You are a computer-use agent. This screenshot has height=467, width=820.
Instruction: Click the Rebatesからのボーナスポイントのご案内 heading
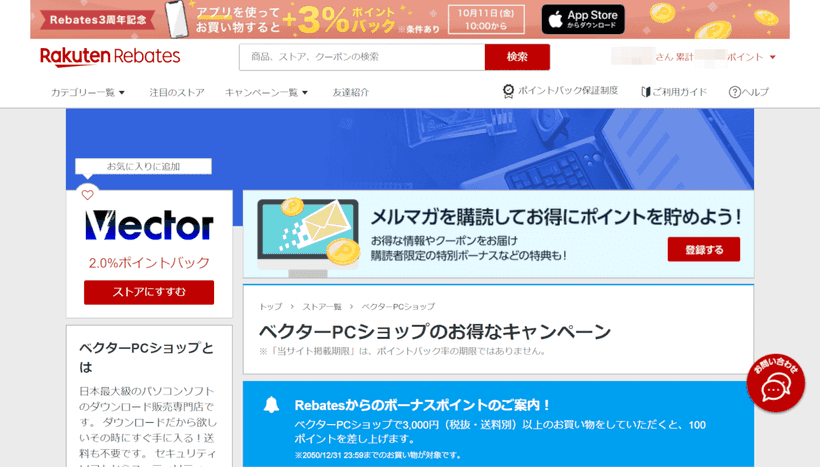click(422, 405)
